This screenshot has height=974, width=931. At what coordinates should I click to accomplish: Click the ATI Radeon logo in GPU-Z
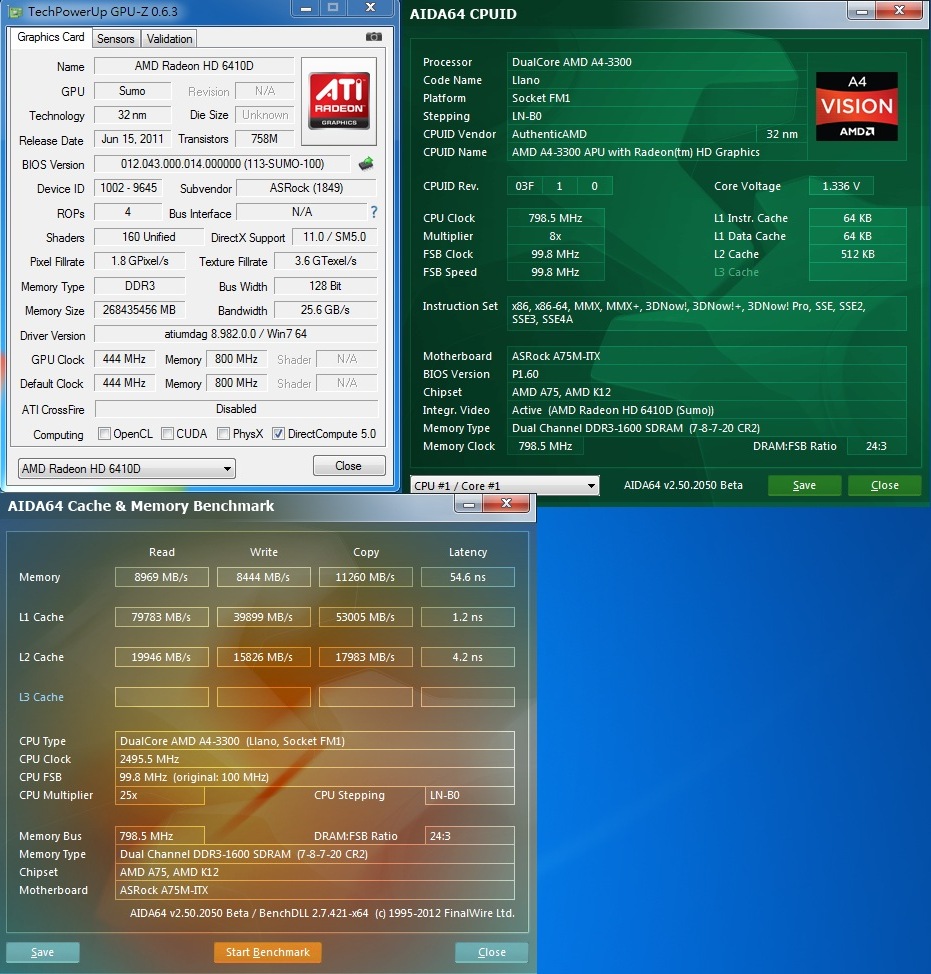pos(339,101)
